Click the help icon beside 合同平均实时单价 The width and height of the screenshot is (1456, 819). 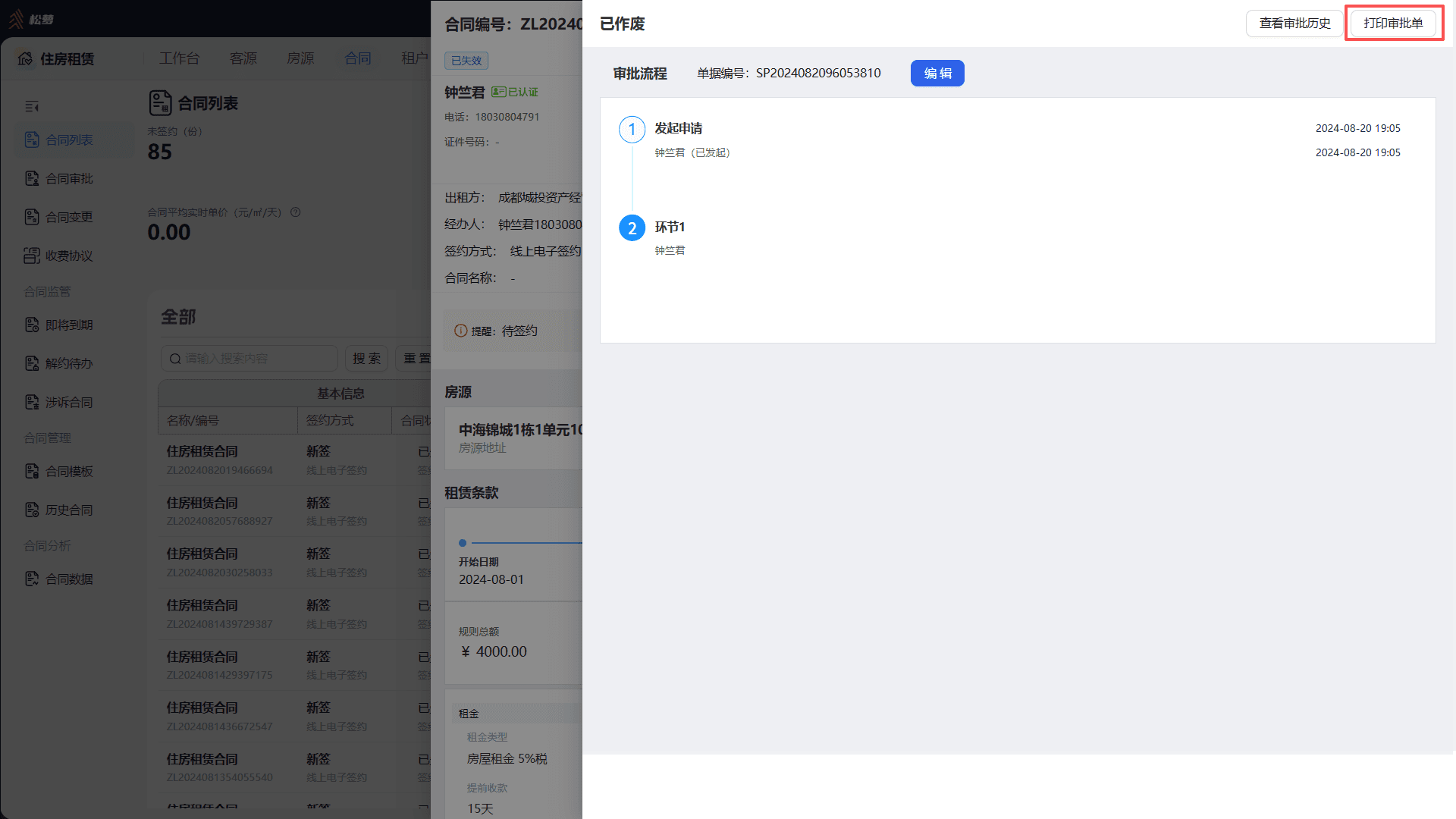pos(296,212)
